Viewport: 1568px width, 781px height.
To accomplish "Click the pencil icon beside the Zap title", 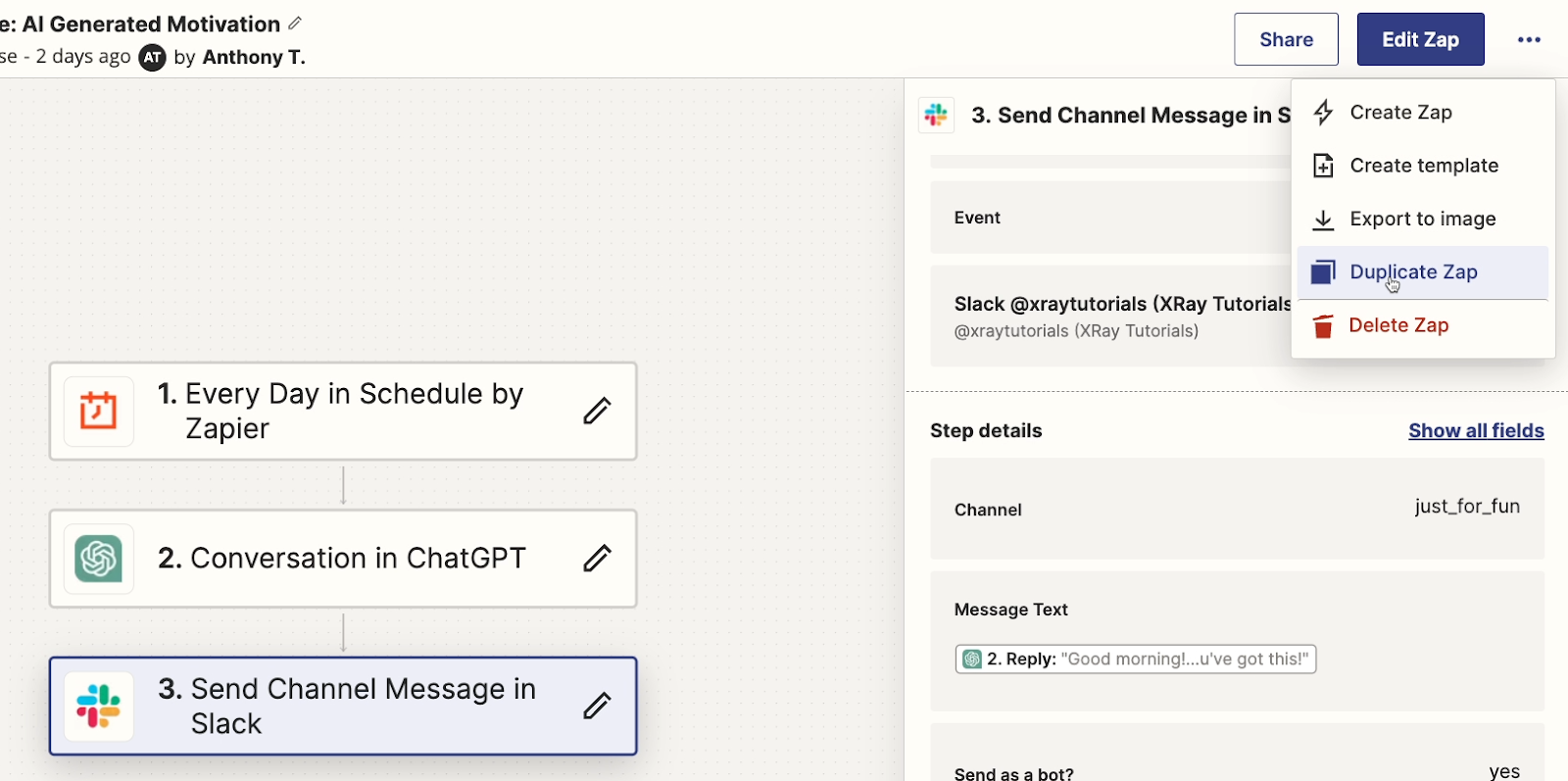I will pyautogui.click(x=295, y=23).
